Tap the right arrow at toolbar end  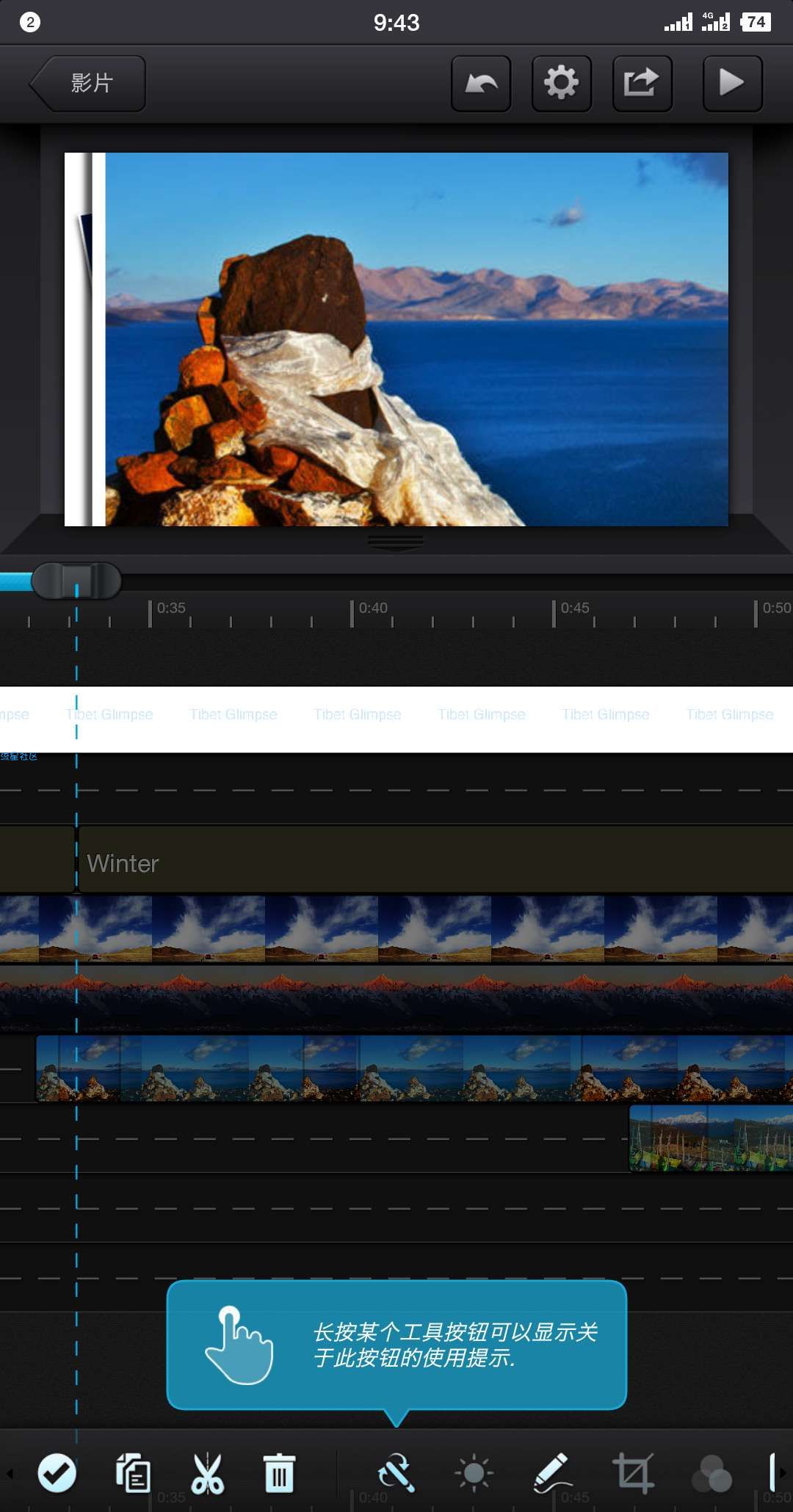[783, 1472]
